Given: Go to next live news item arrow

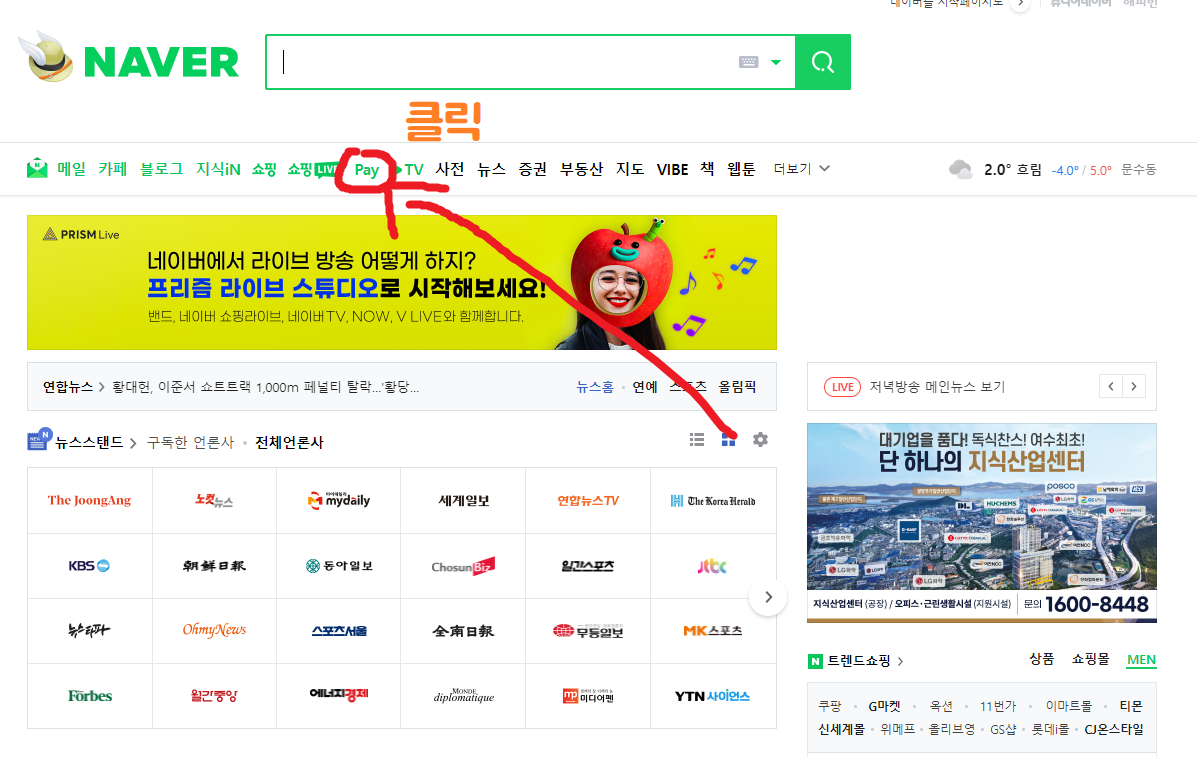Looking at the screenshot, I should [x=1134, y=386].
